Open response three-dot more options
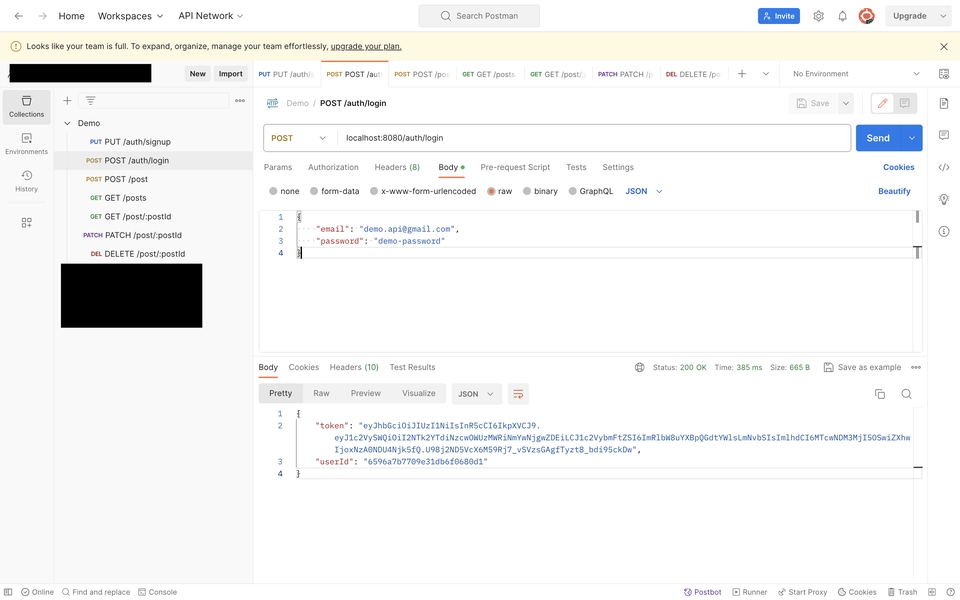This screenshot has width=960, height=600. tap(916, 368)
